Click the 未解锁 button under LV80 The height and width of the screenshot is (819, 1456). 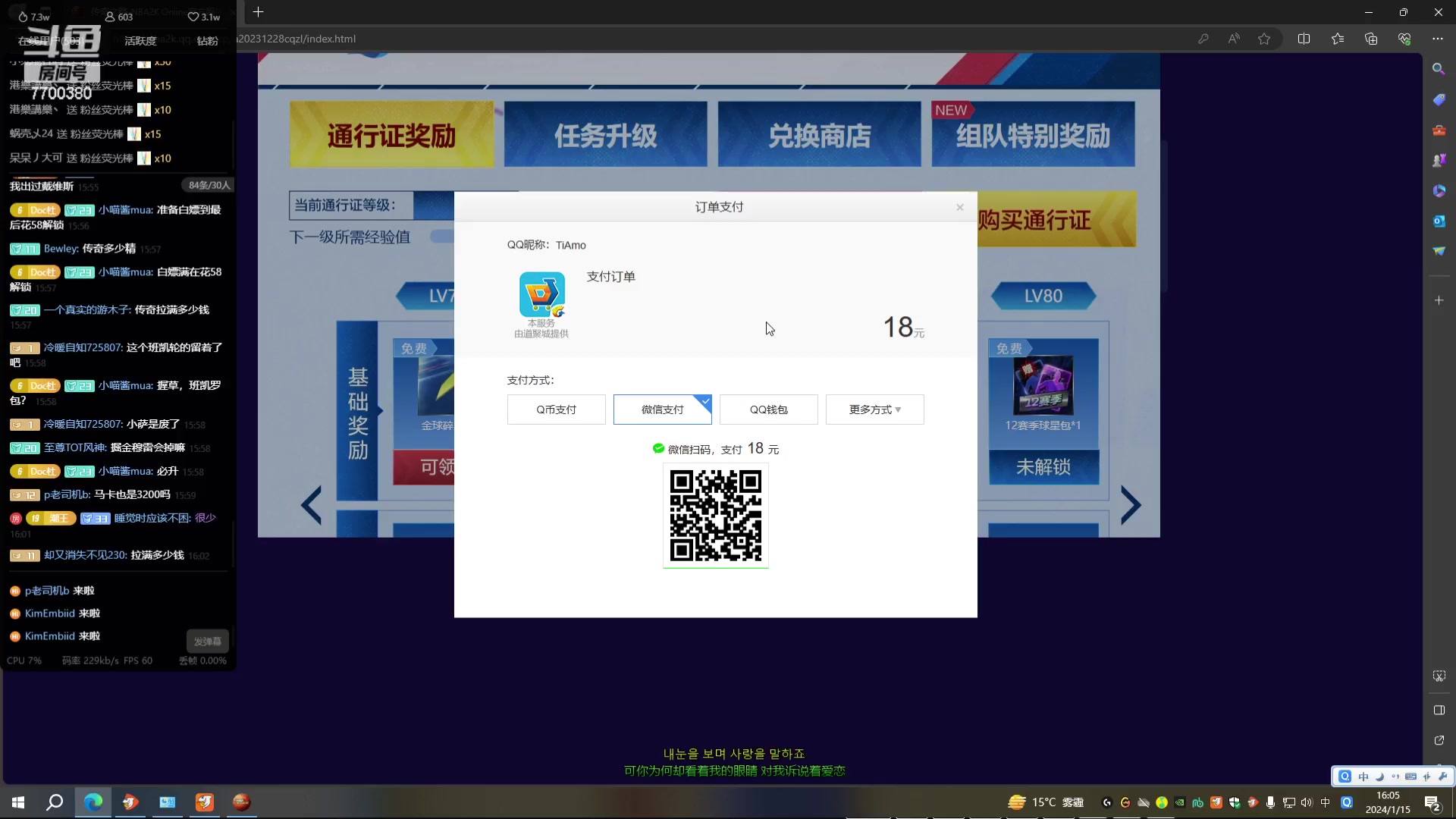(1043, 467)
